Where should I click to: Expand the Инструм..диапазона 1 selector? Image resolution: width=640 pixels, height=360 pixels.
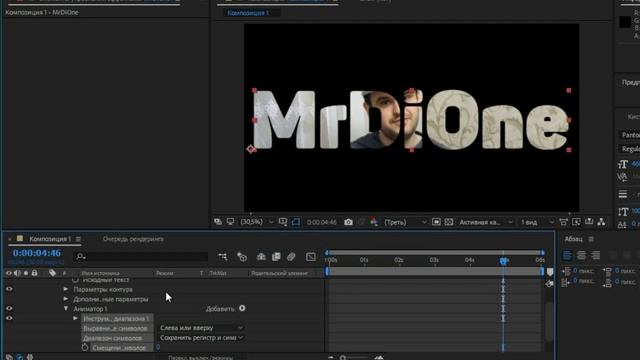click(x=76, y=318)
